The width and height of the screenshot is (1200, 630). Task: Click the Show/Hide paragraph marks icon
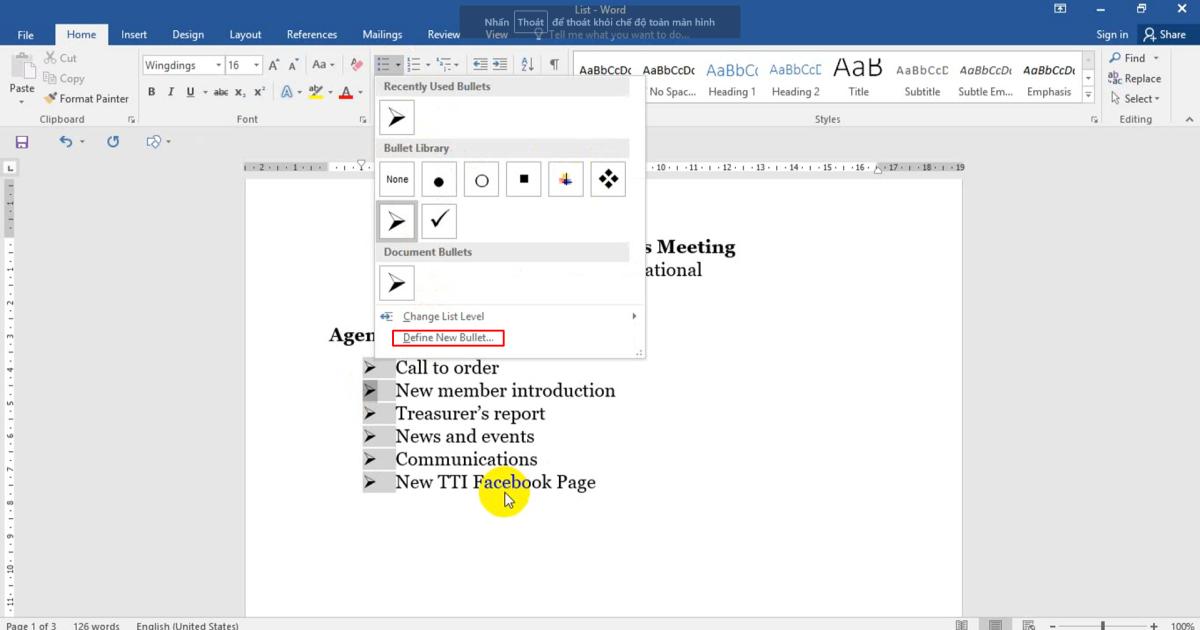coord(554,65)
